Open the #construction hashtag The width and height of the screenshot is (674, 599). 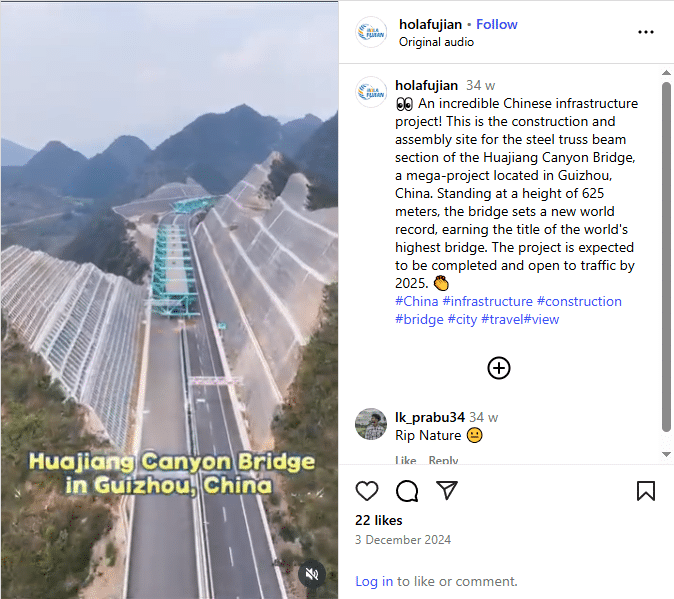(579, 301)
